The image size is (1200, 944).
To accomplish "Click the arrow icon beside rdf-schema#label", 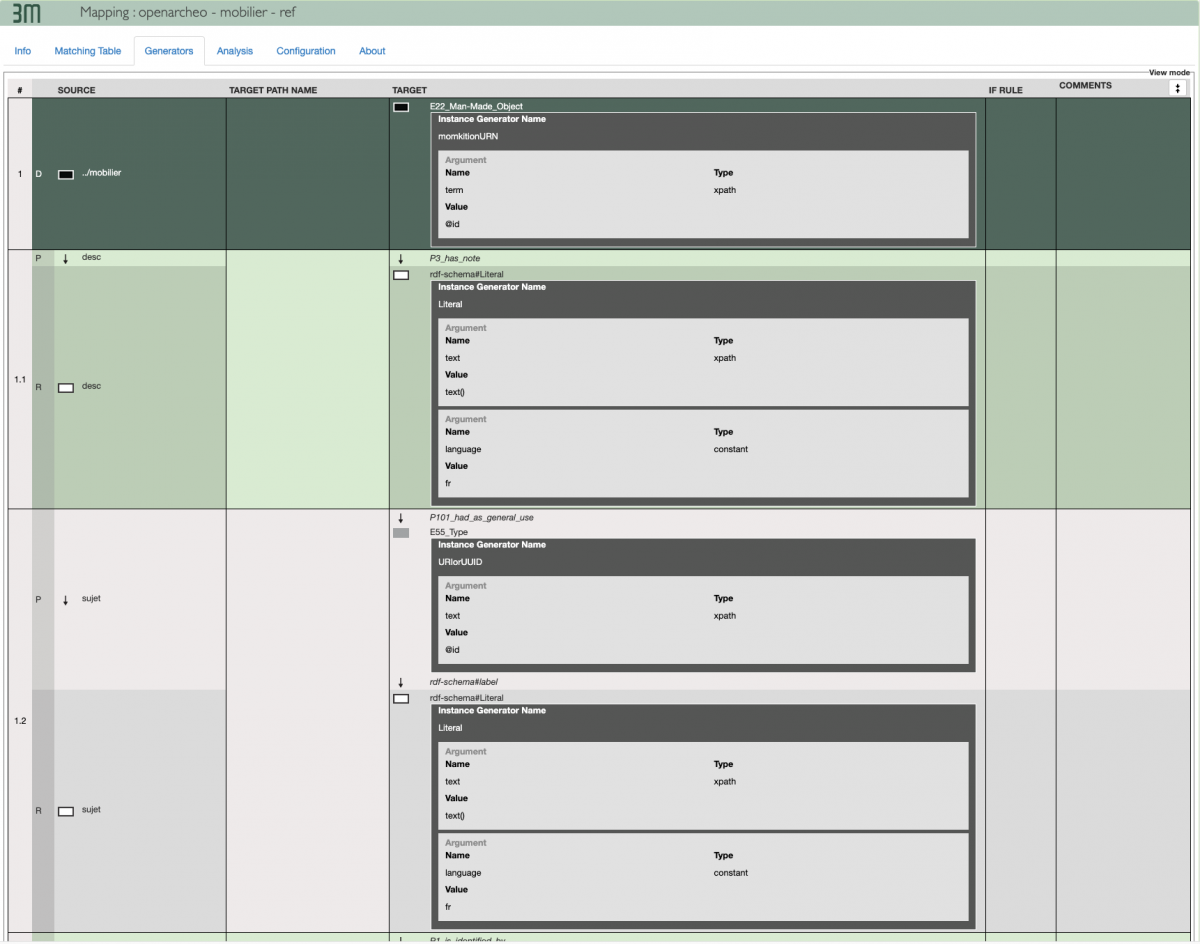I will coord(401,683).
